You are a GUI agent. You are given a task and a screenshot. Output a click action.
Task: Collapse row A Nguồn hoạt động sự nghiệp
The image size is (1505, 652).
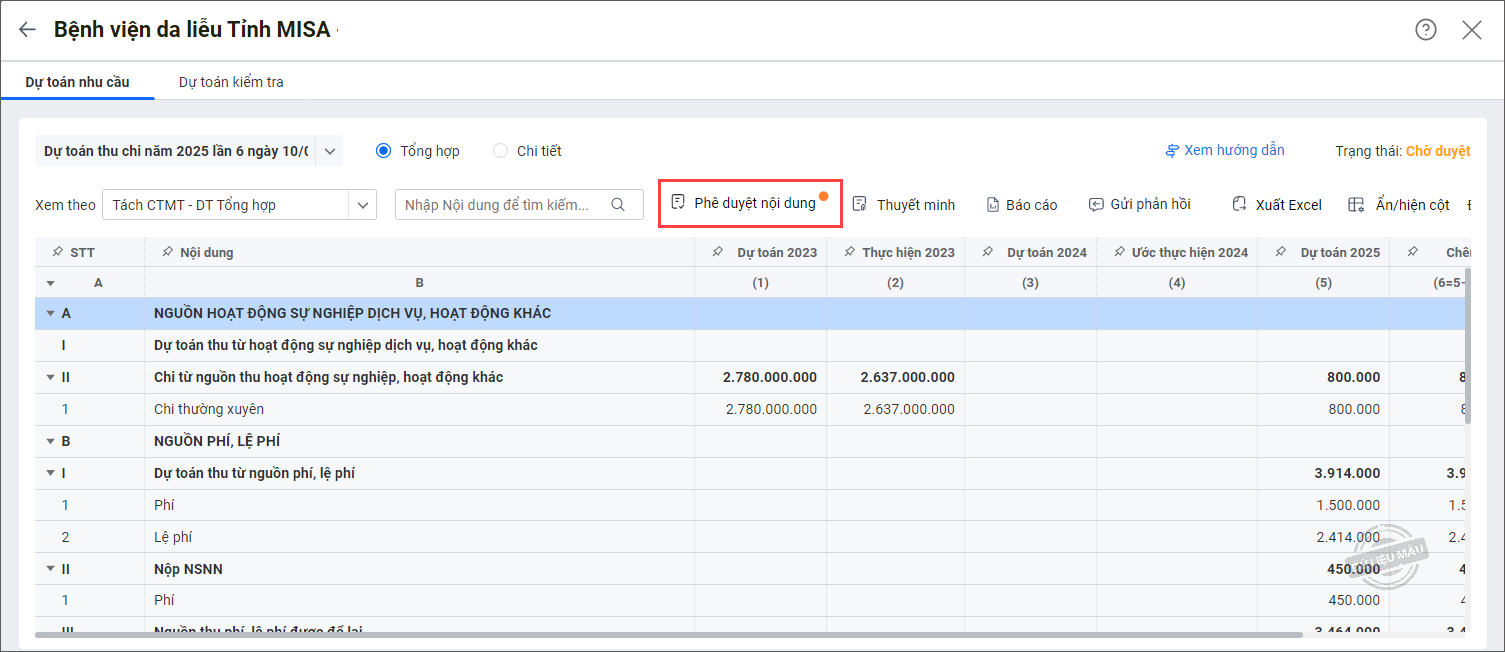50,314
